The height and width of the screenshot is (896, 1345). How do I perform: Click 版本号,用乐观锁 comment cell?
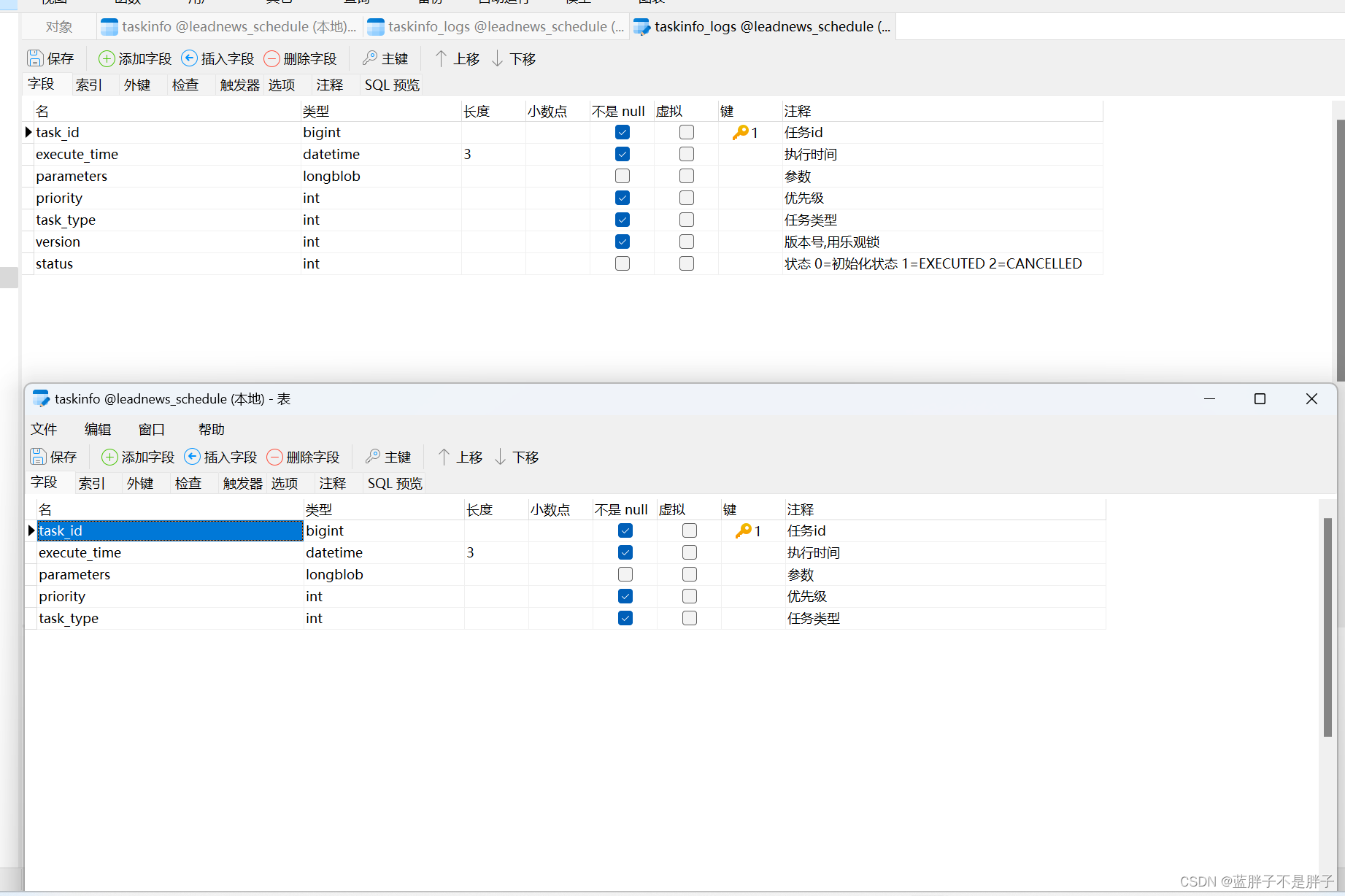coord(942,242)
